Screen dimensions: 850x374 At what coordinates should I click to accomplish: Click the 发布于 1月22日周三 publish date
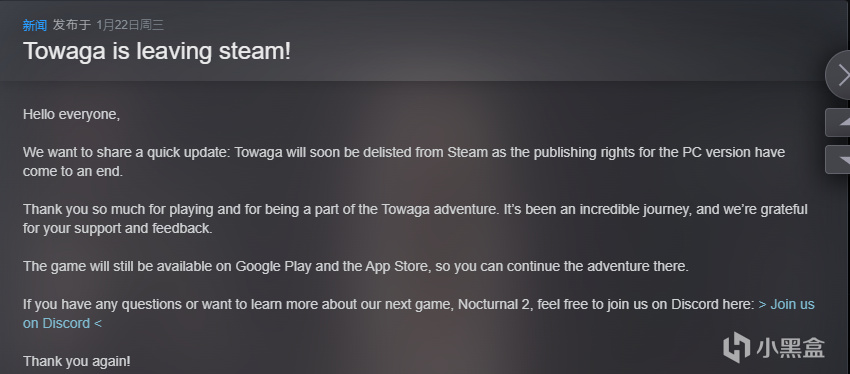108,25
